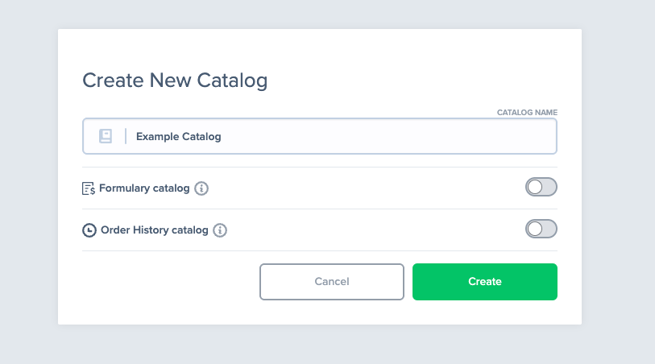Screen dimensions: 655x364
Task: Click the Order History clock icon
Action: (89, 230)
